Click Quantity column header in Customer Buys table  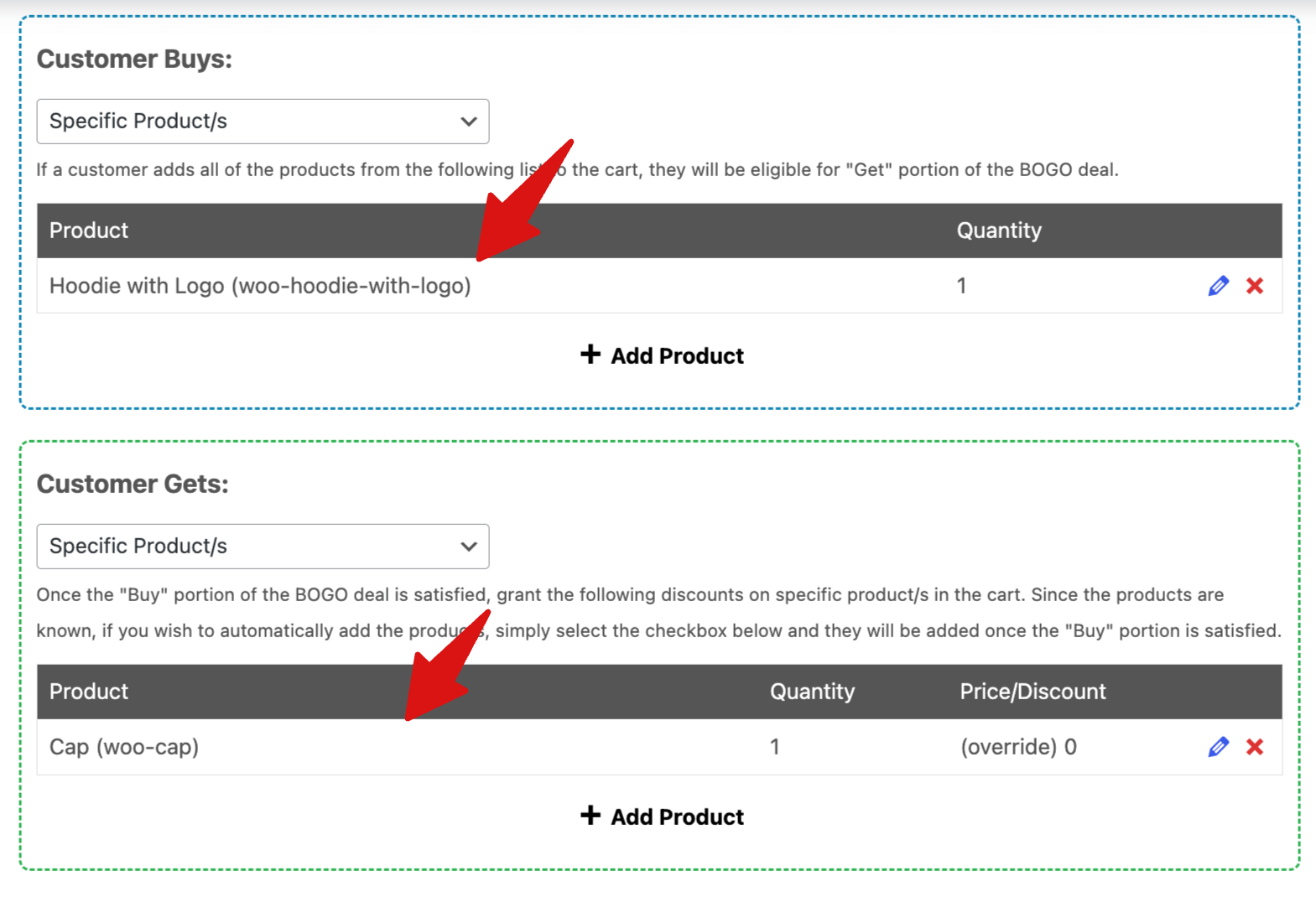click(x=998, y=231)
